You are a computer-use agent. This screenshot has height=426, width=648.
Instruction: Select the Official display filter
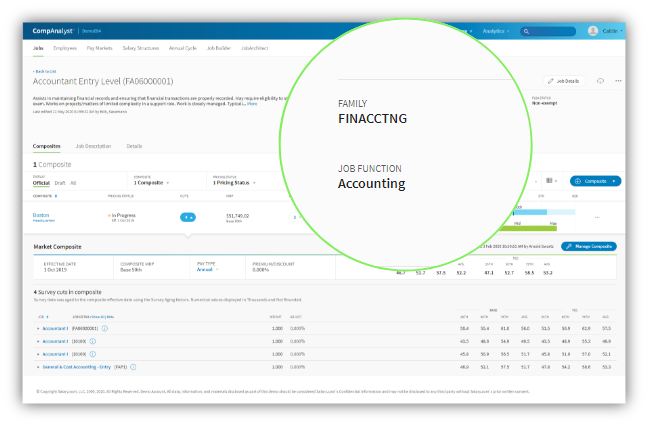coord(41,183)
